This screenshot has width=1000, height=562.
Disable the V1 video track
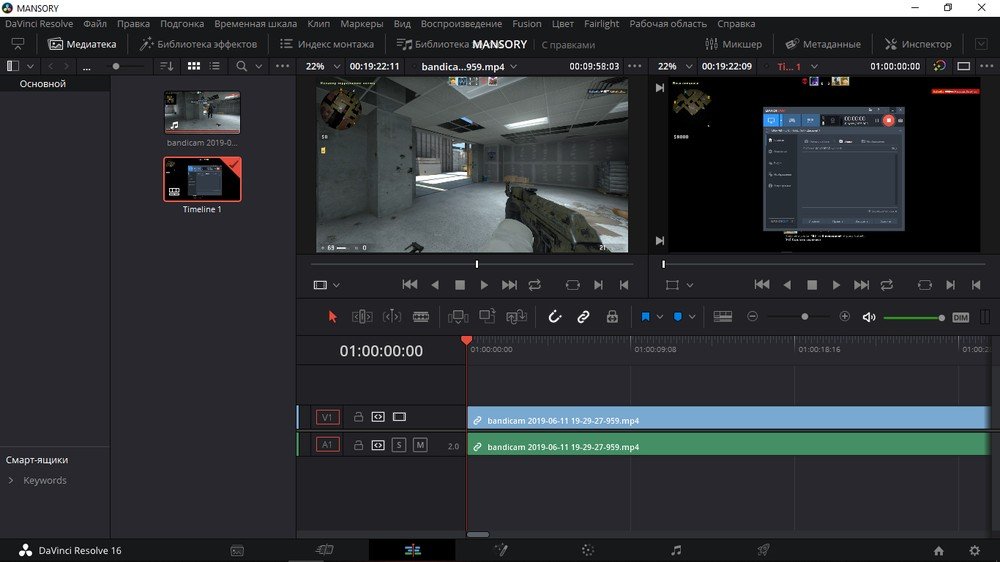pos(399,417)
